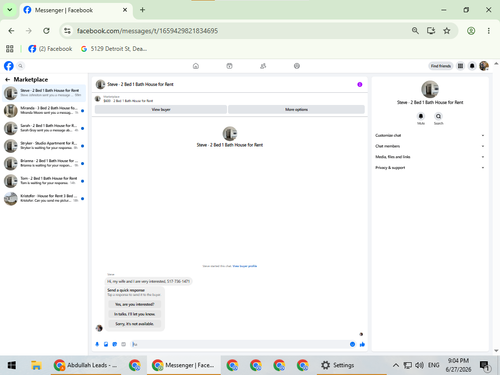Screen dimensions: 500x375
Task: Click the Facebook logo in the page header
Action: click(9, 66)
